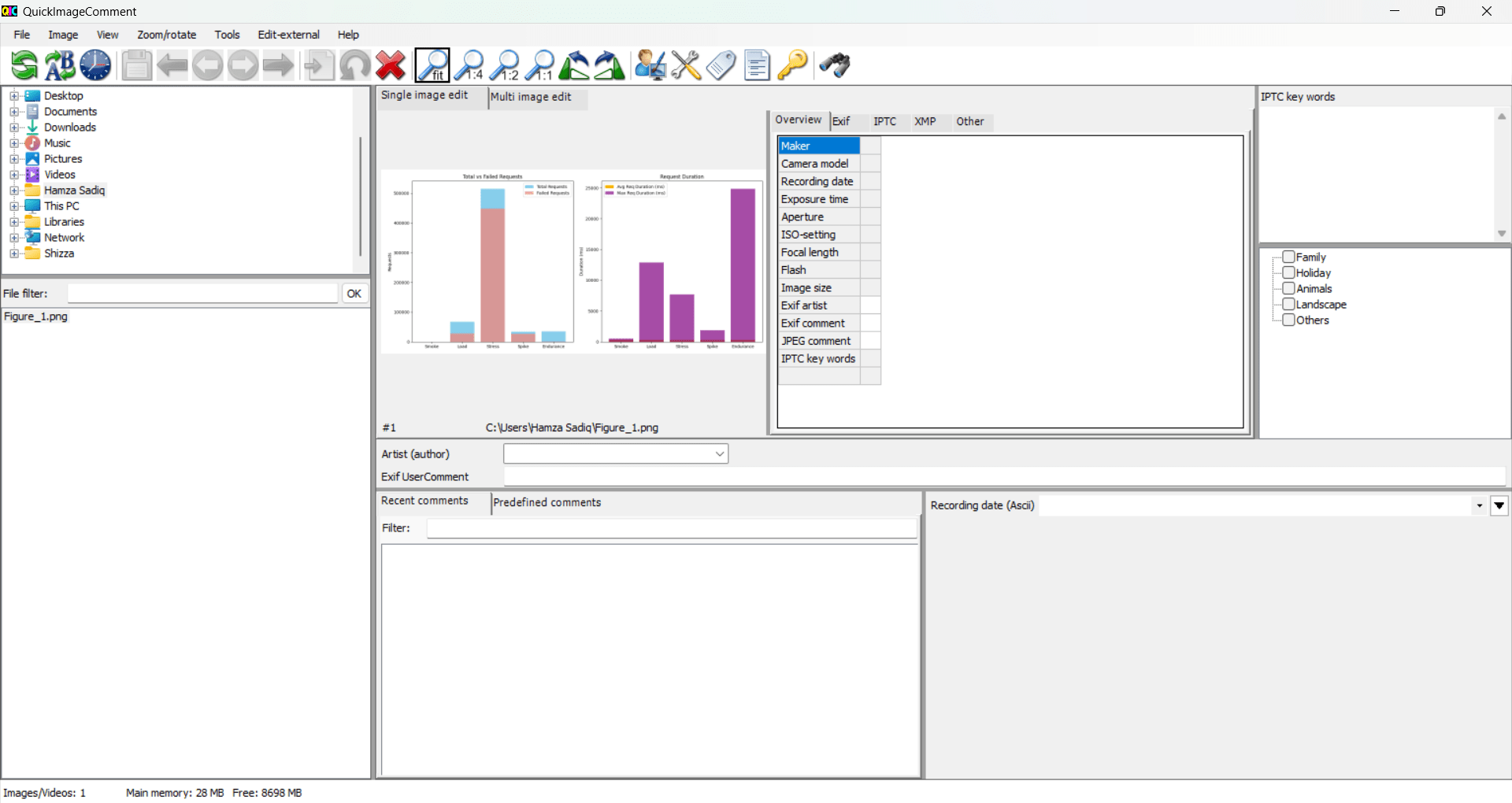Open the Artist (author) dropdown
Viewport: 1512px width, 803px height.
(719, 454)
